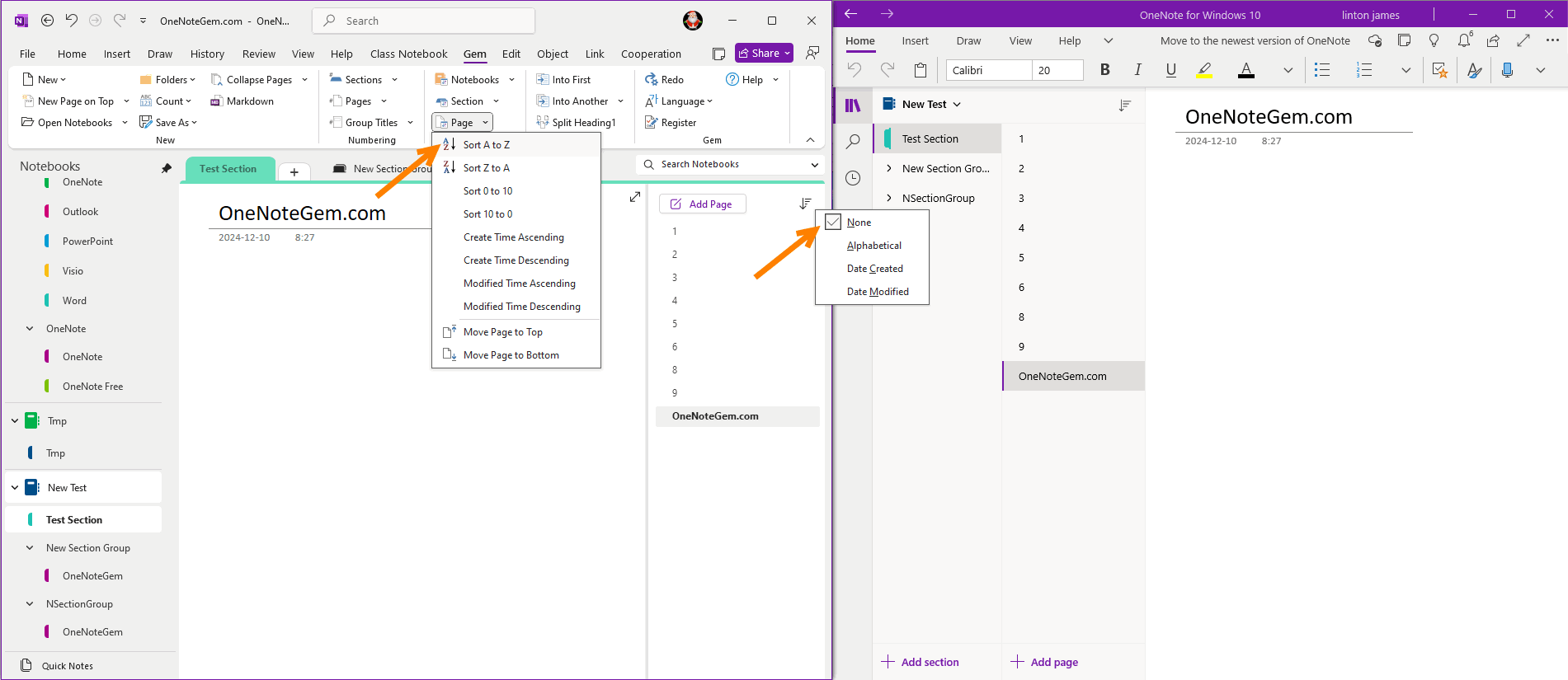Select Alphabetical sort option

click(x=873, y=246)
